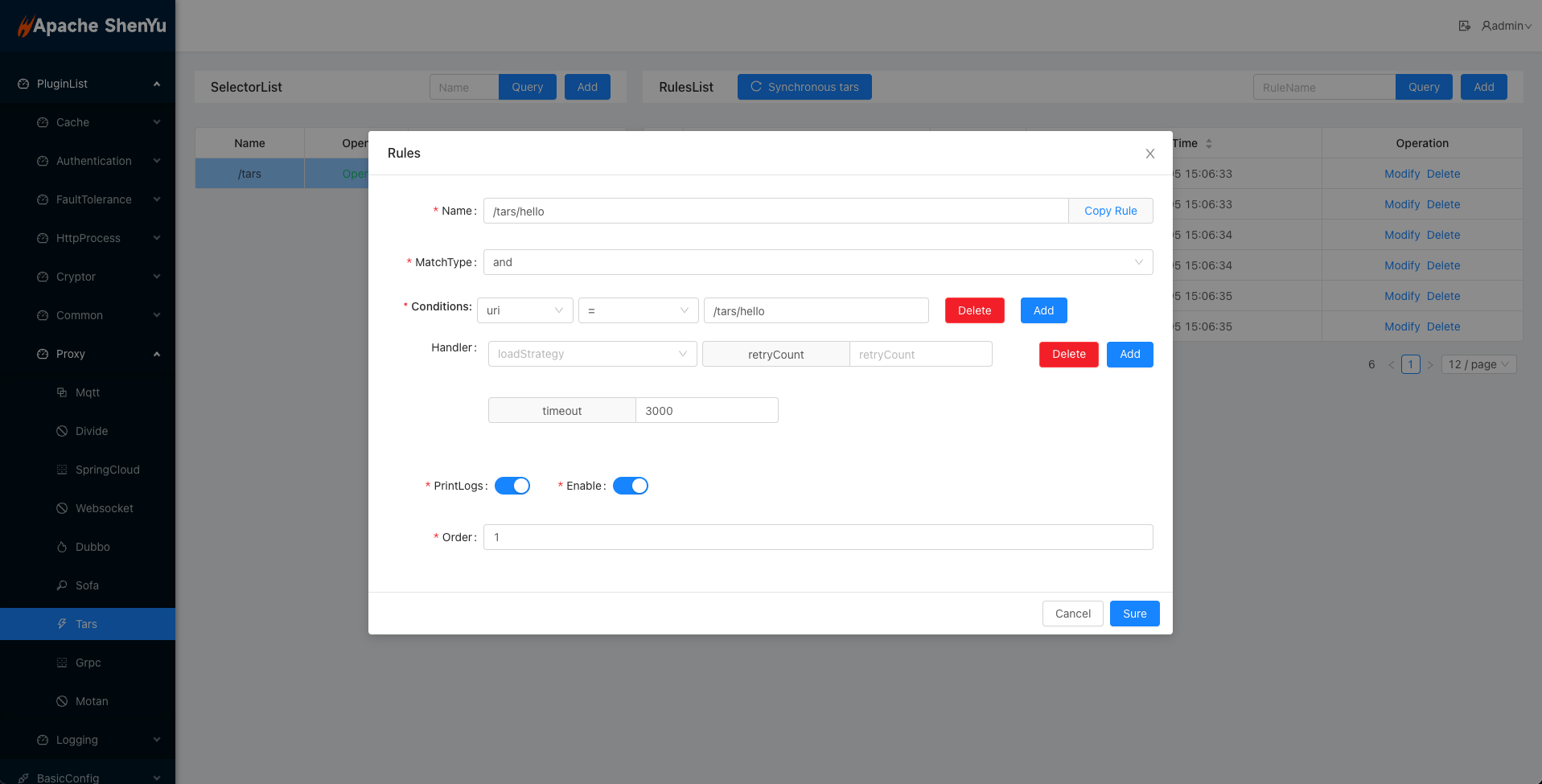Click the Divide plugin icon
Viewport: 1542px width, 784px height.
click(x=62, y=431)
